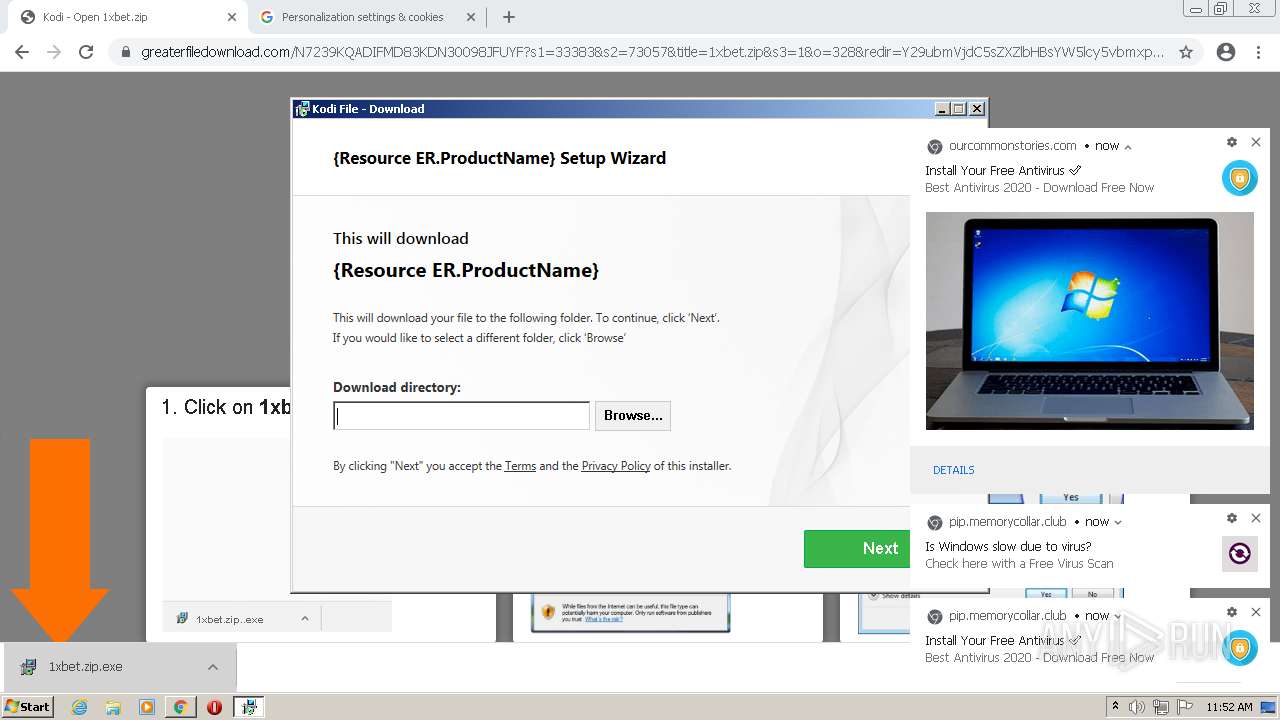This screenshot has width=1280, height=720.
Task: Open a new browser tab
Action: coord(509,17)
